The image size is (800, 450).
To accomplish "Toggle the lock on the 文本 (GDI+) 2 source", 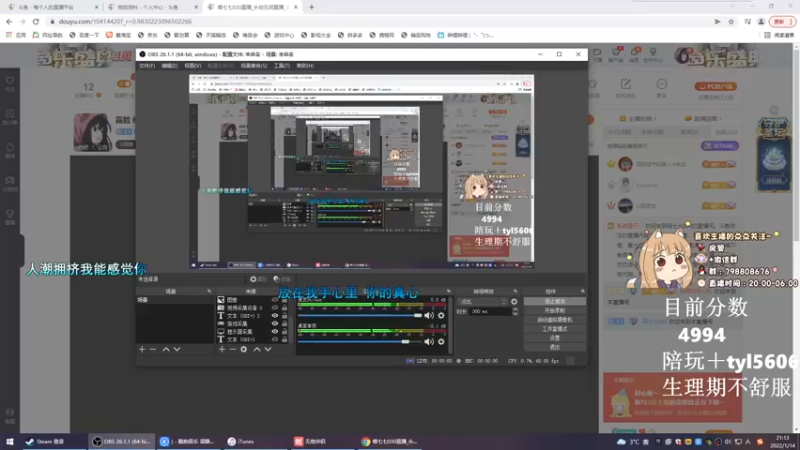I will coord(285,316).
